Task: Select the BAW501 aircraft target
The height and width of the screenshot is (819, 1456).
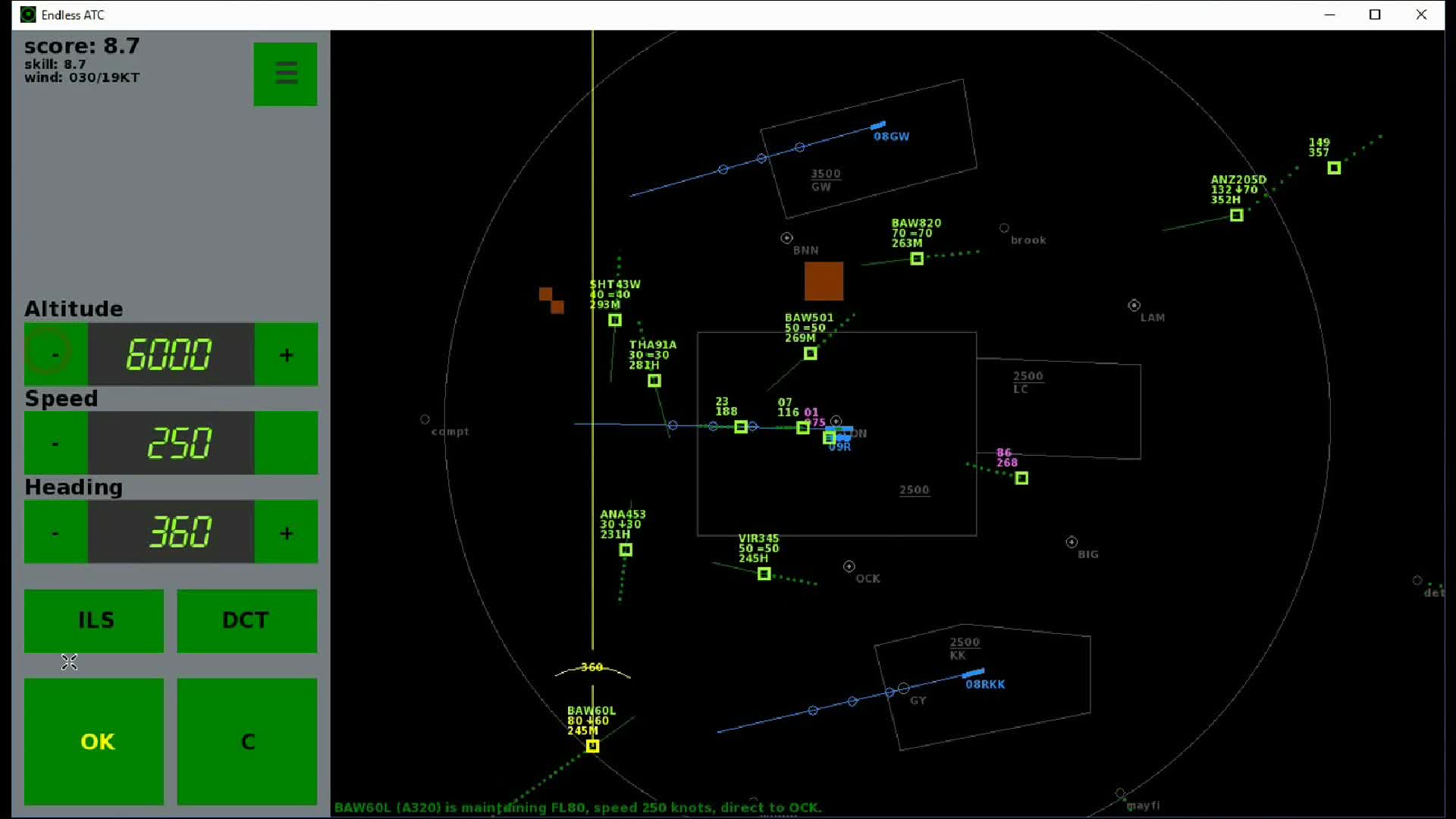Action: pos(810,353)
